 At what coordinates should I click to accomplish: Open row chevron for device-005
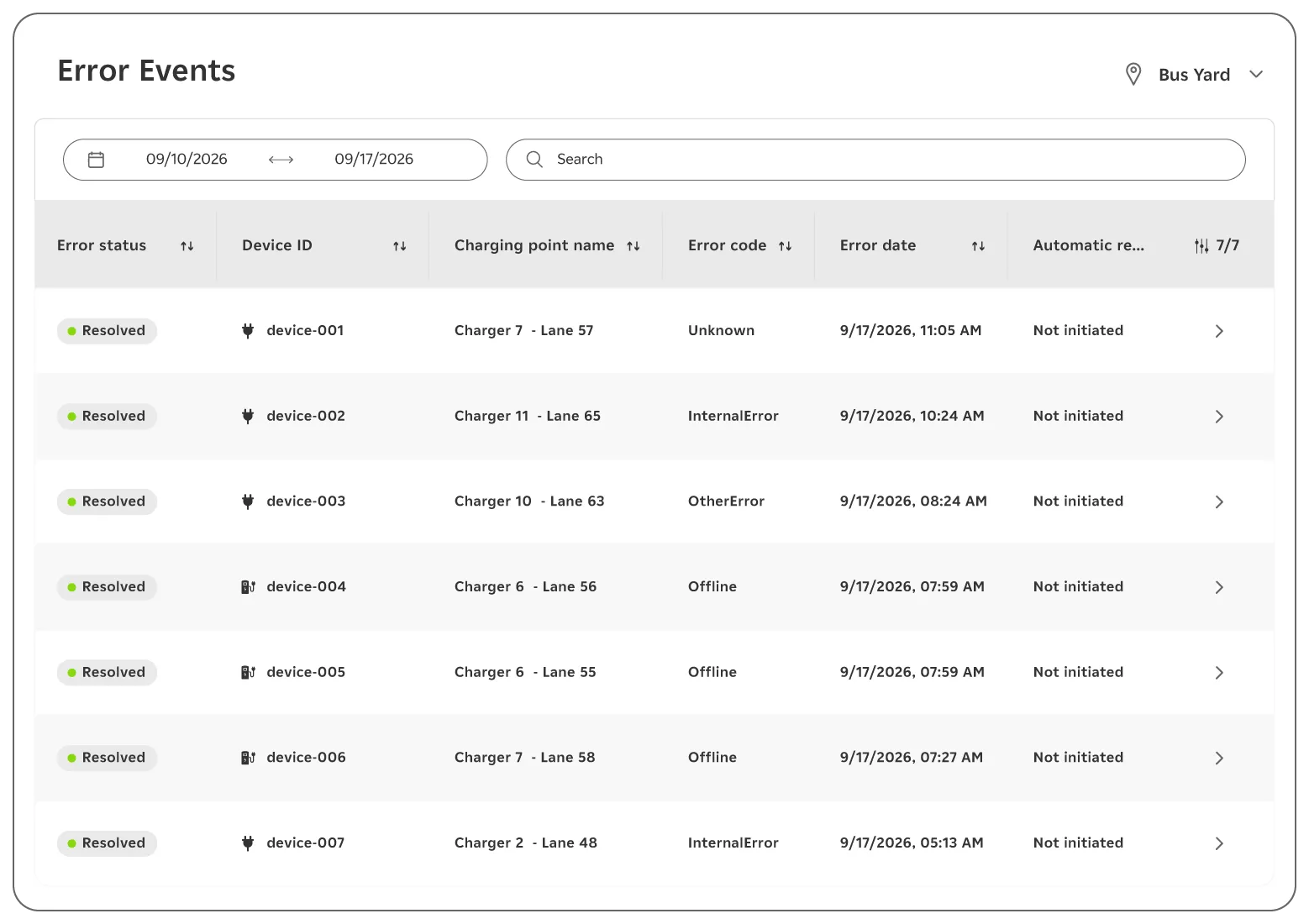click(x=1219, y=673)
